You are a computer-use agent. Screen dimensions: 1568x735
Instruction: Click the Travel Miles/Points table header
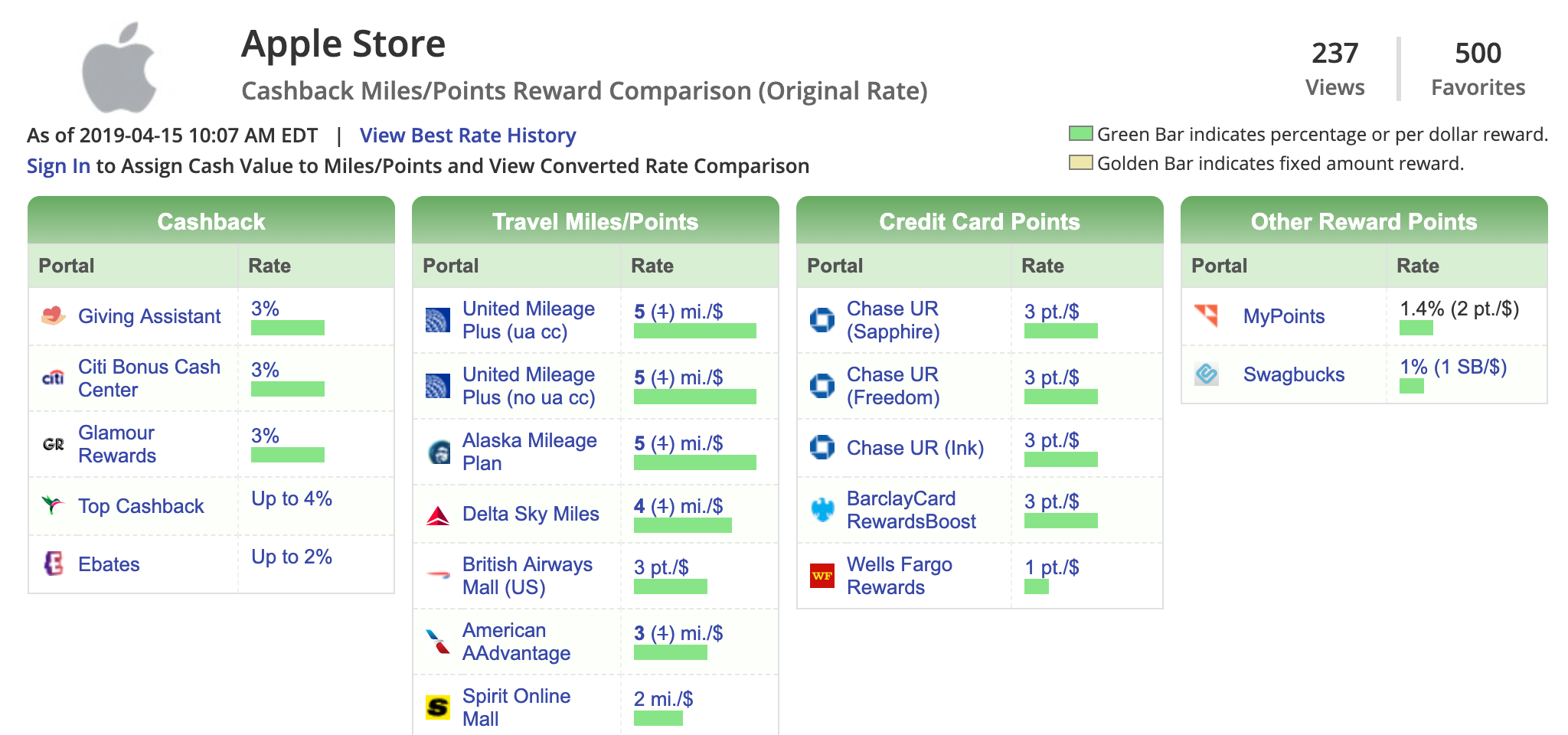[595, 221]
